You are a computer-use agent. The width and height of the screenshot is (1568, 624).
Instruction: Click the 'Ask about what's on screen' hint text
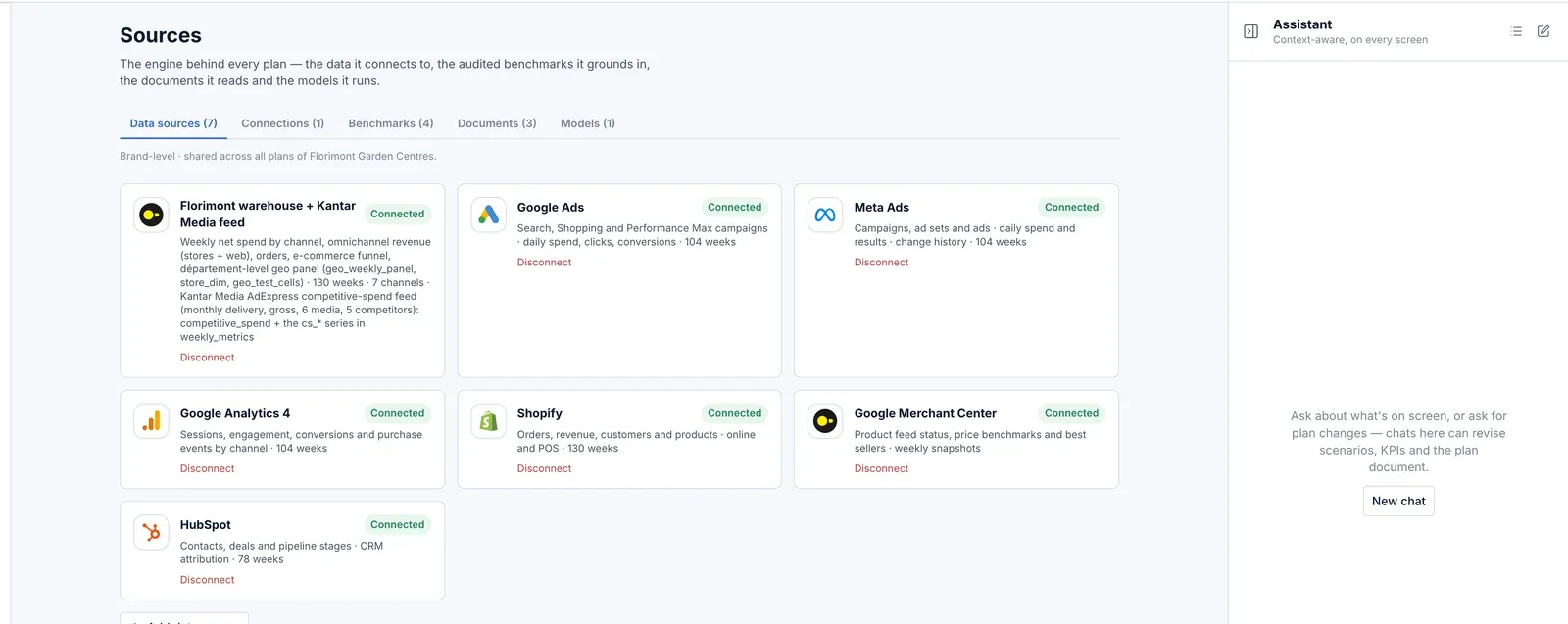(x=1398, y=442)
